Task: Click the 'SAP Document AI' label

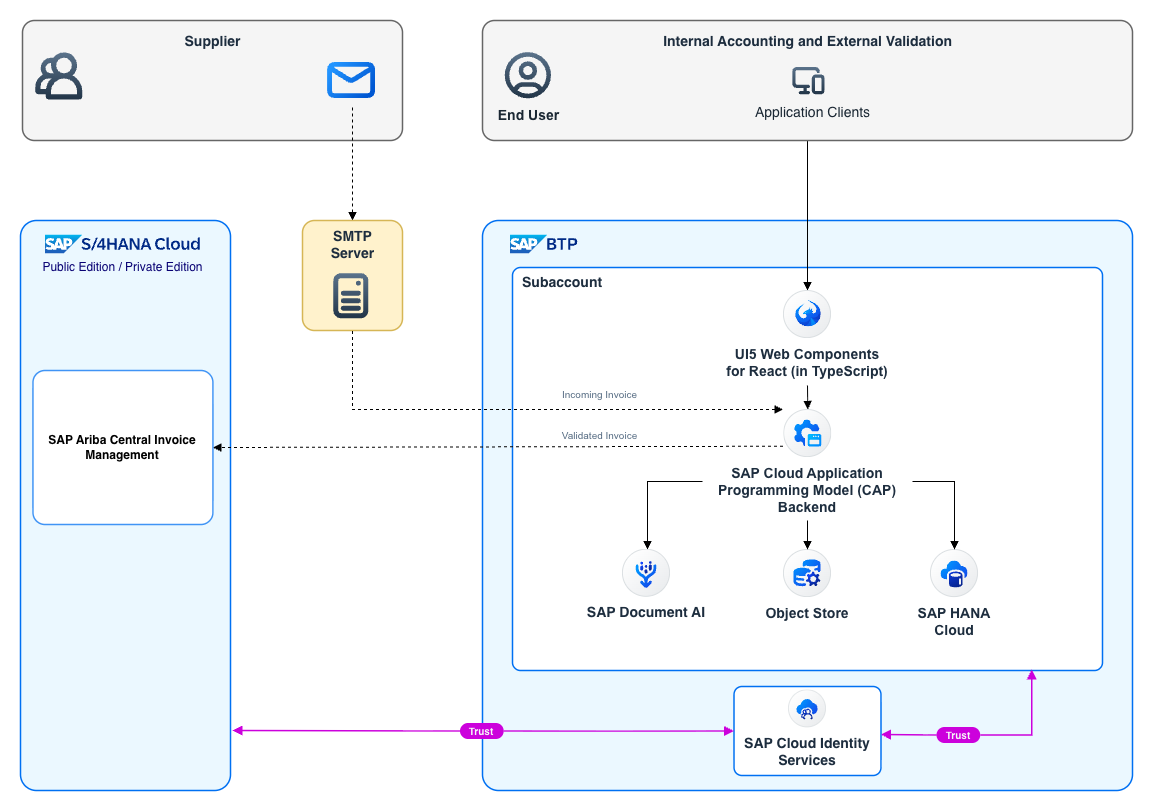Action: 645,612
